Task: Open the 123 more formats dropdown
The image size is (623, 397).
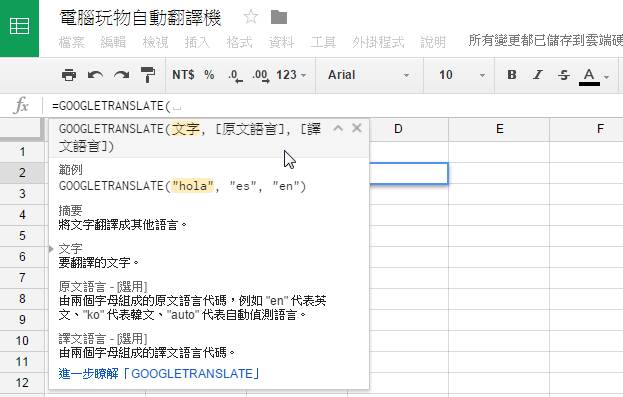Action: point(291,75)
